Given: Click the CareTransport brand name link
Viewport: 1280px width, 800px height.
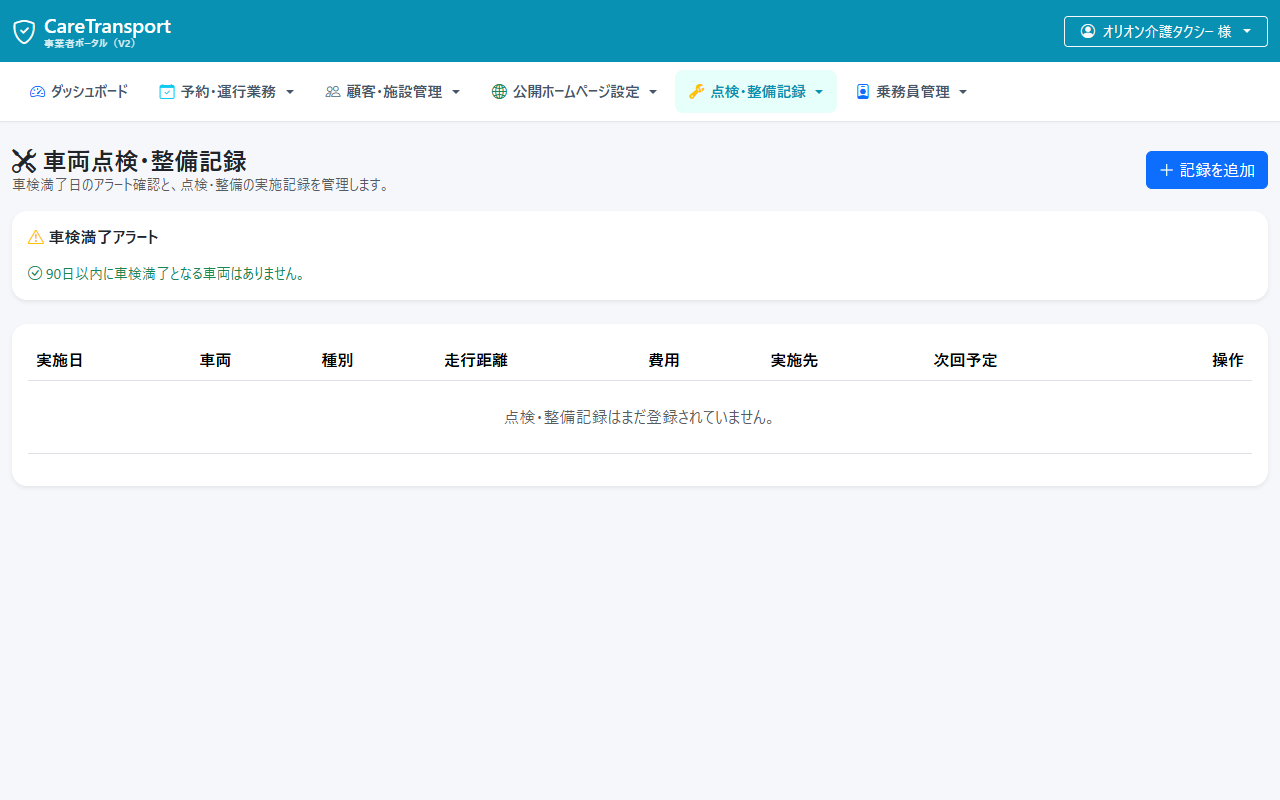Looking at the screenshot, I should tap(107, 26).
